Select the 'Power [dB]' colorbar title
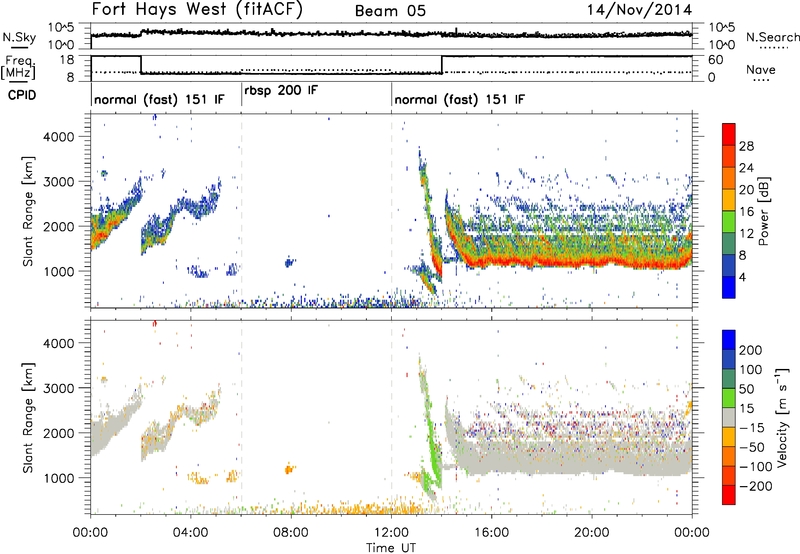This screenshot has height=554, width=800. pos(764,211)
